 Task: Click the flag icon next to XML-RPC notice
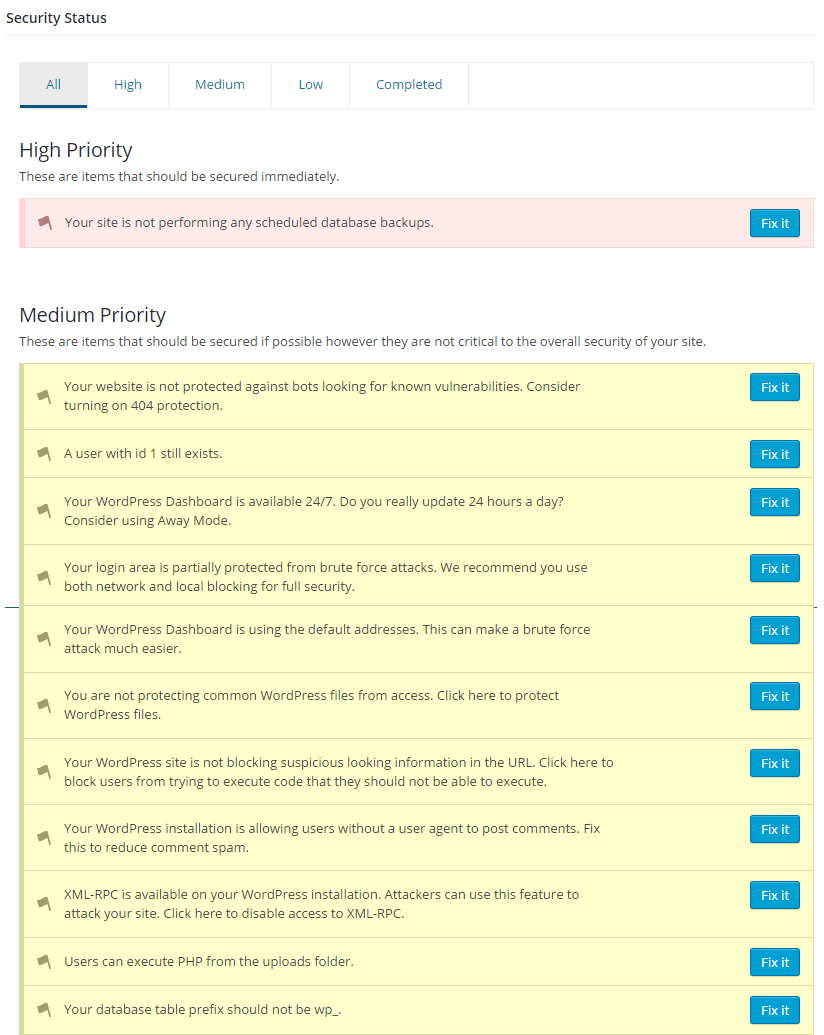click(x=43, y=904)
